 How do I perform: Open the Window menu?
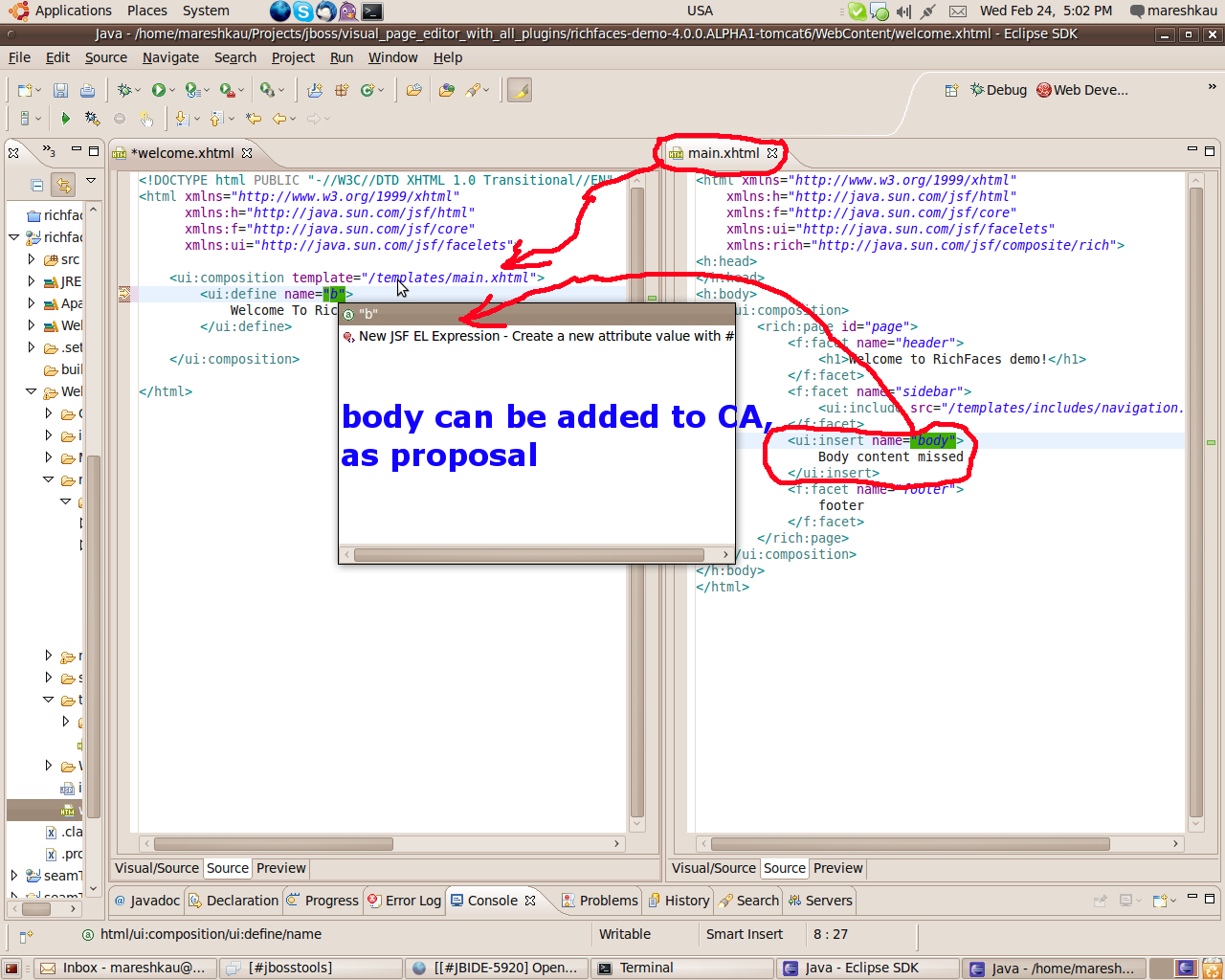click(x=392, y=57)
